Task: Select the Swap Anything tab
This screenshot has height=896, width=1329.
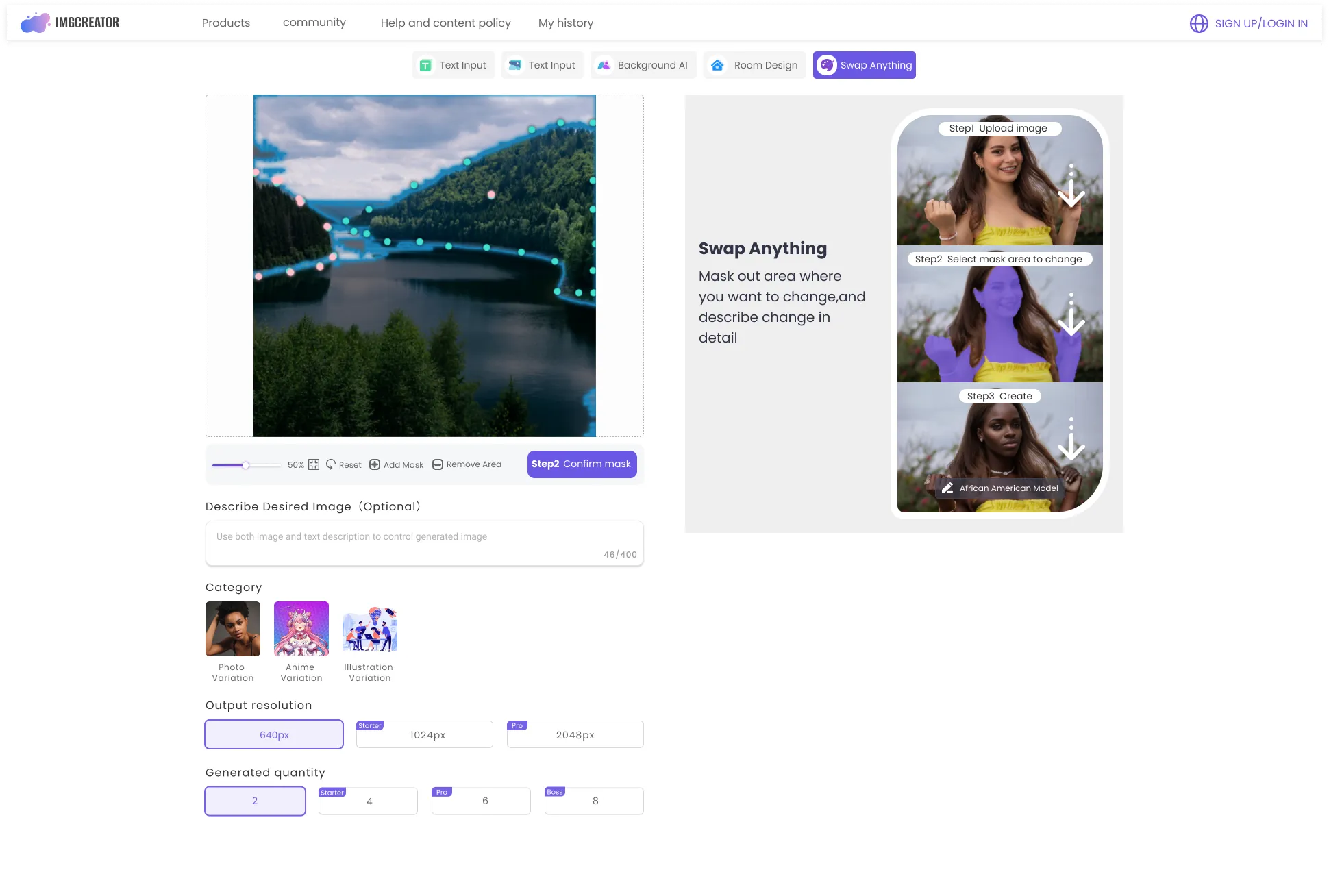Action: point(865,65)
